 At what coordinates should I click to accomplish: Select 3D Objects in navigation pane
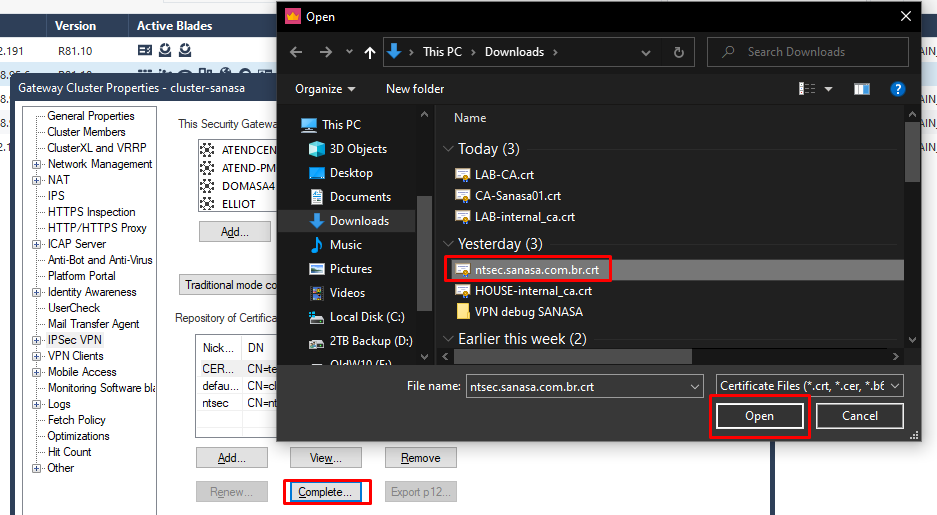point(358,149)
